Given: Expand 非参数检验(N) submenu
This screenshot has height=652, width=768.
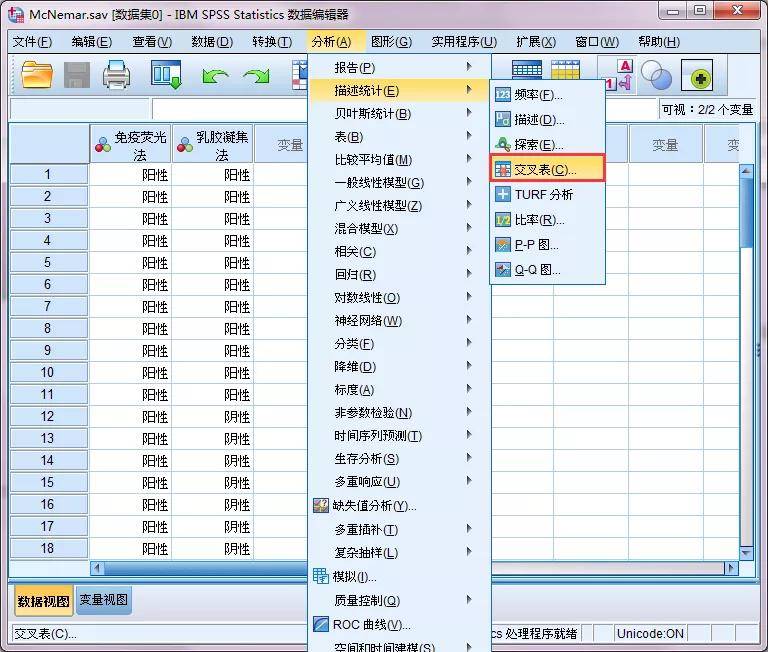Looking at the screenshot, I should pyautogui.click(x=399, y=413).
